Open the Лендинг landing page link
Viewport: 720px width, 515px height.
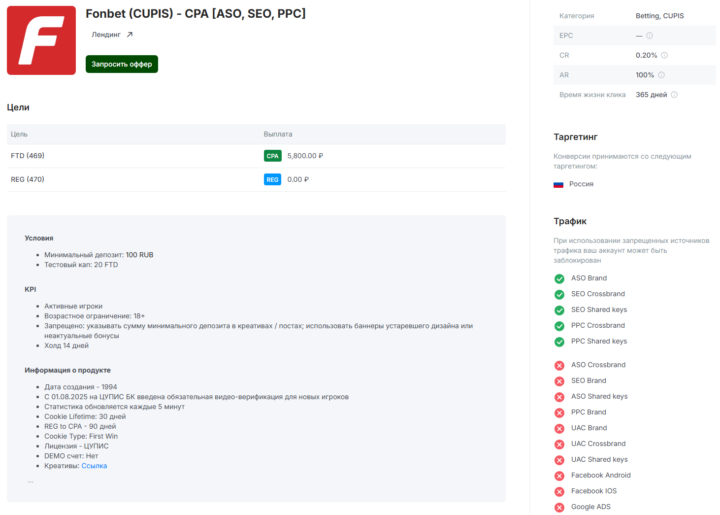(106, 34)
